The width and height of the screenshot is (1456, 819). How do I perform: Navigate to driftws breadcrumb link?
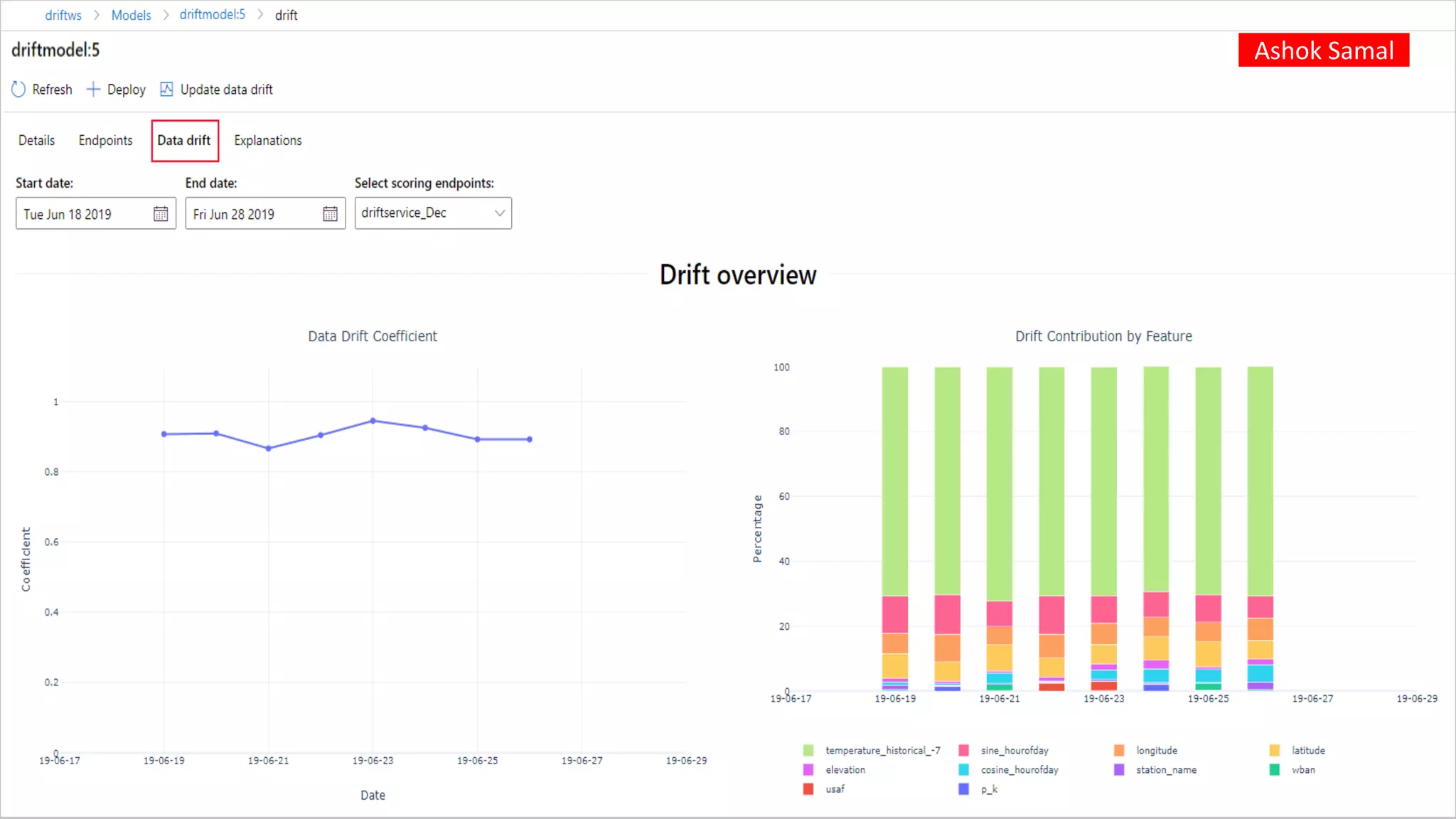pos(63,15)
